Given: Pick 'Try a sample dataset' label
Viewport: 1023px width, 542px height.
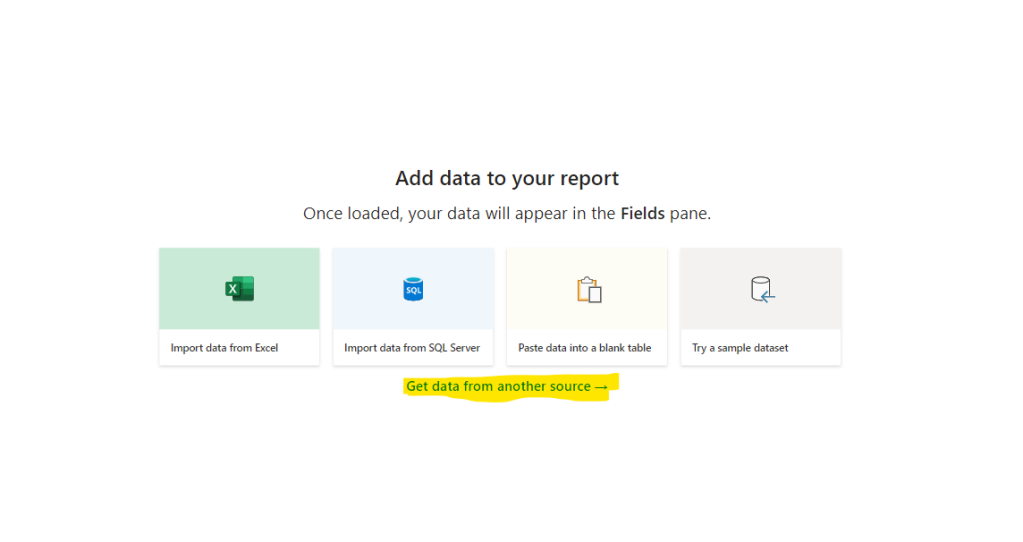Looking at the screenshot, I should (740, 348).
